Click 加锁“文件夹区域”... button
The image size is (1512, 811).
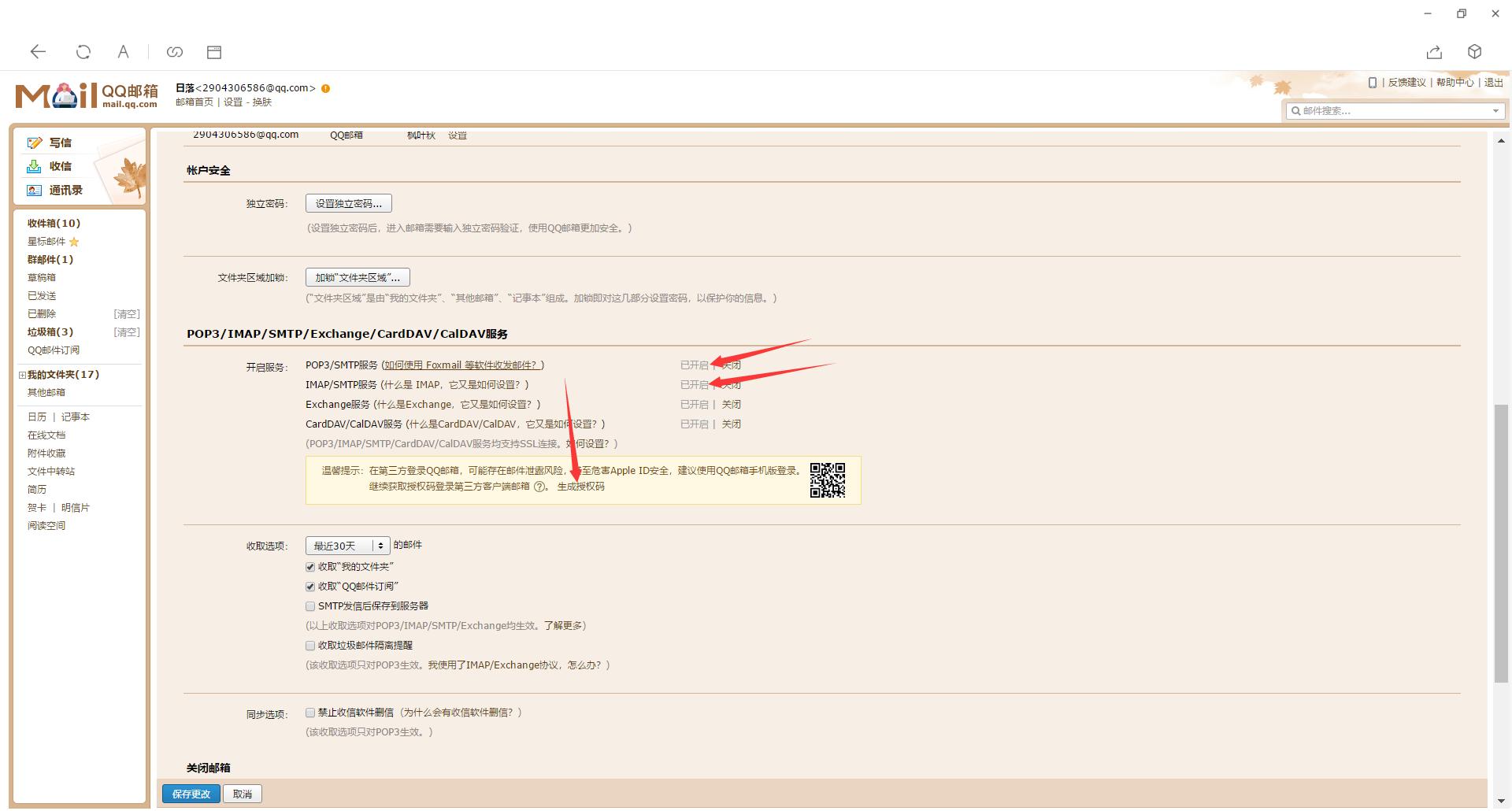pyautogui.click(x=358, y=278)
